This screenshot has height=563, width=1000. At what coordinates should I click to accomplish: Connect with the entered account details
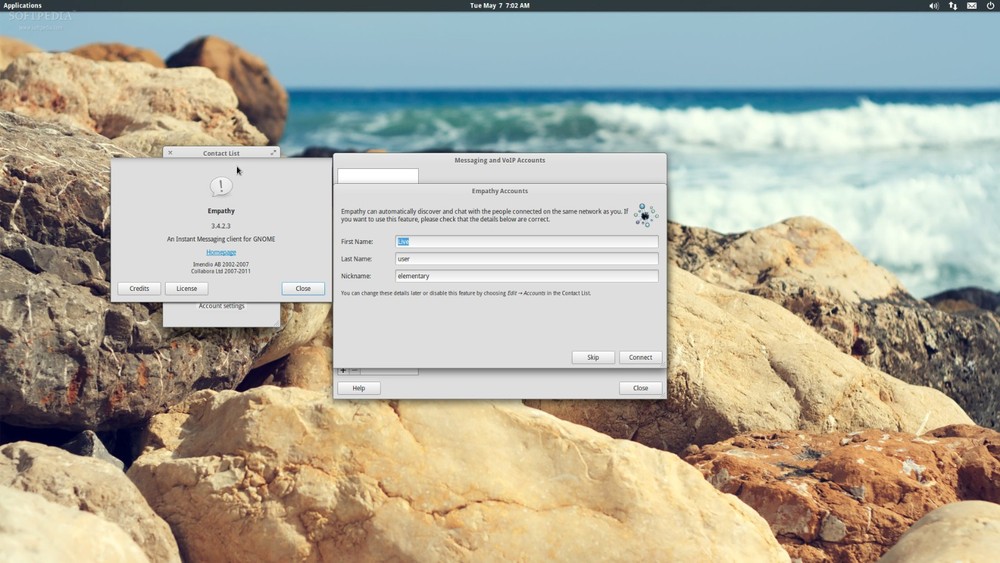coord(640,357)
